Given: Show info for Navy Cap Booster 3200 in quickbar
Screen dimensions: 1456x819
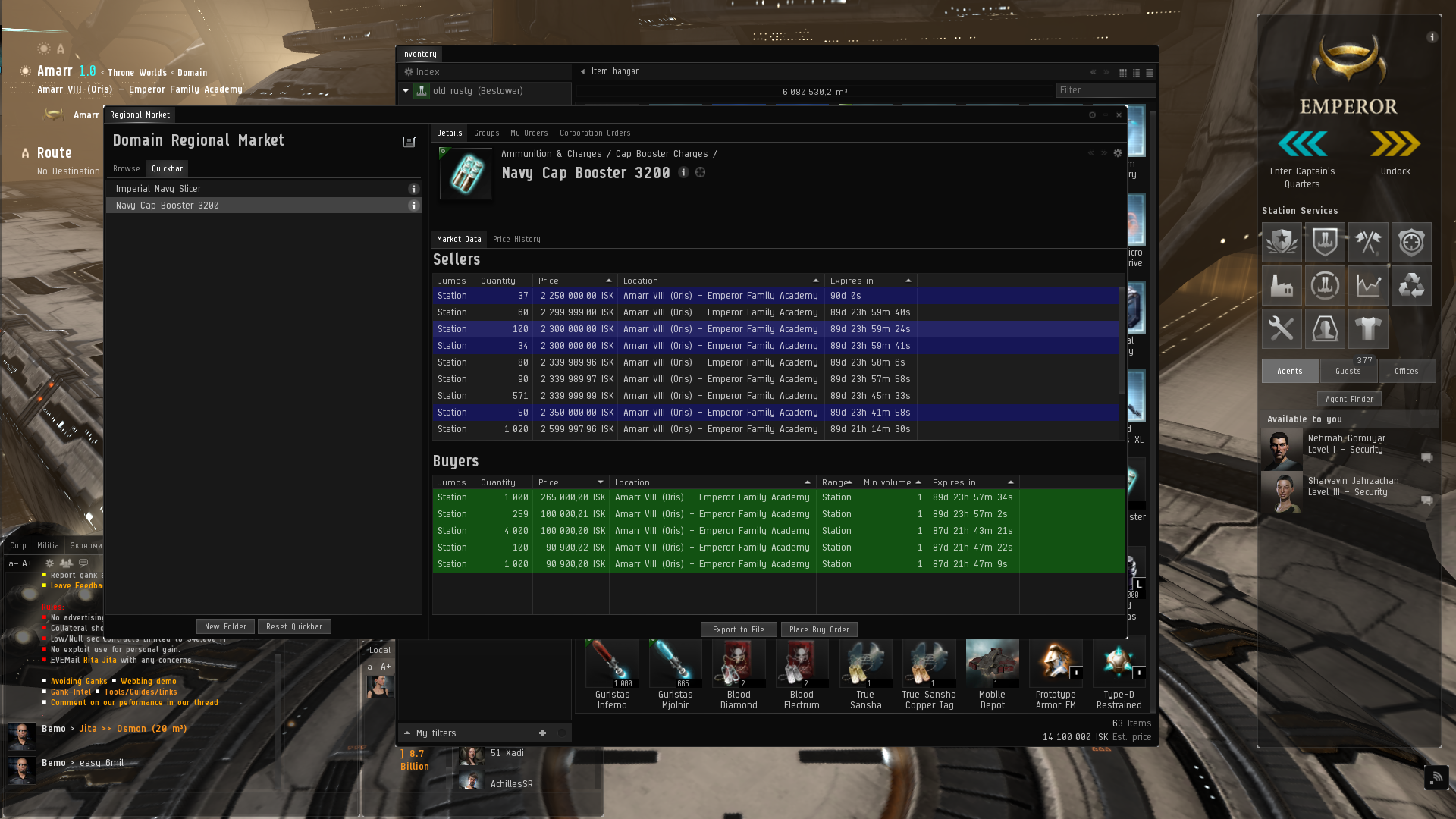Looking at the screenshot, I should pos(413,206).
